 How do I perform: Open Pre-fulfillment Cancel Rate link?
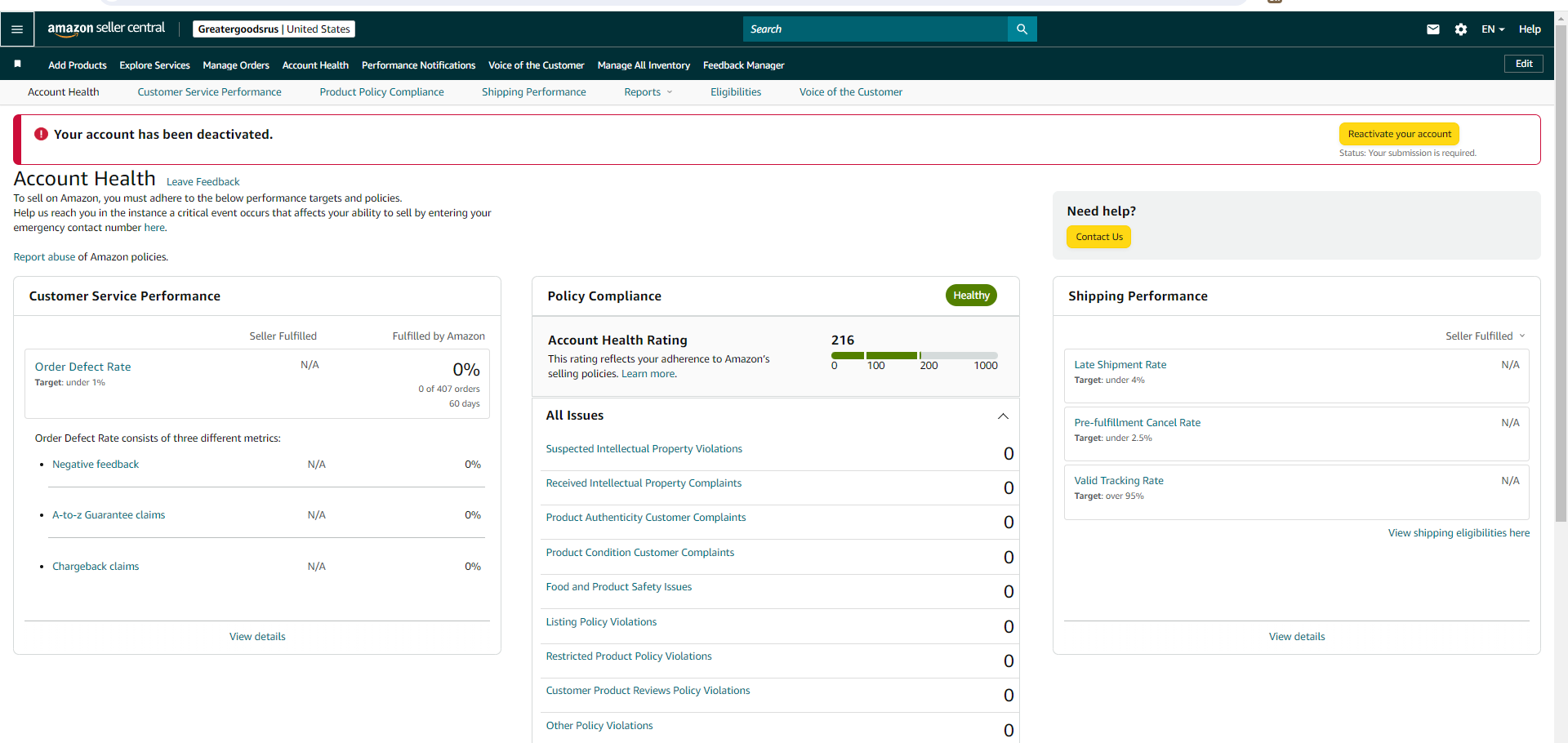coord(1138,423)
